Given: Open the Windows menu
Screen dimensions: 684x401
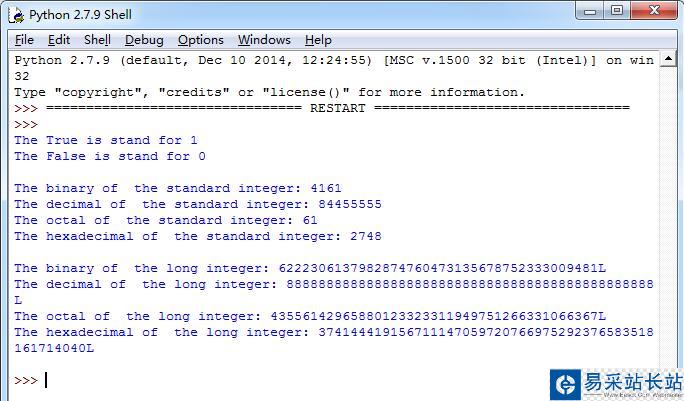Looking at the screenshot, I should point(264,40).
